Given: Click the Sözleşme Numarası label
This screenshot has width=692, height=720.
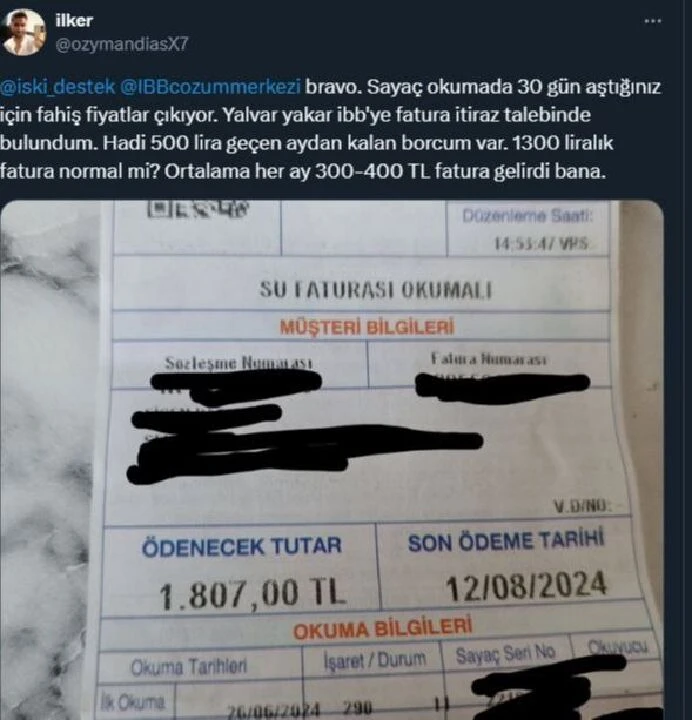Looking at the screenshot, I should click(x=239, y=363).
